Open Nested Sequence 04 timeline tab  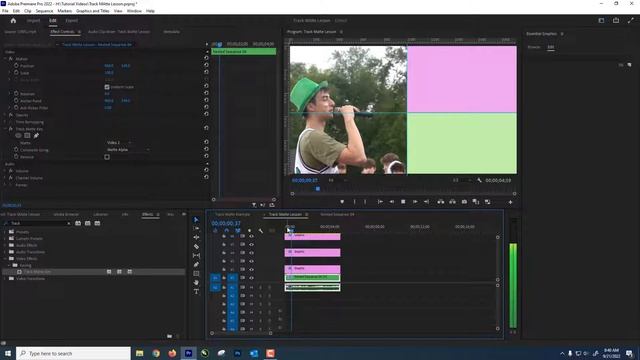click(337, 214)
